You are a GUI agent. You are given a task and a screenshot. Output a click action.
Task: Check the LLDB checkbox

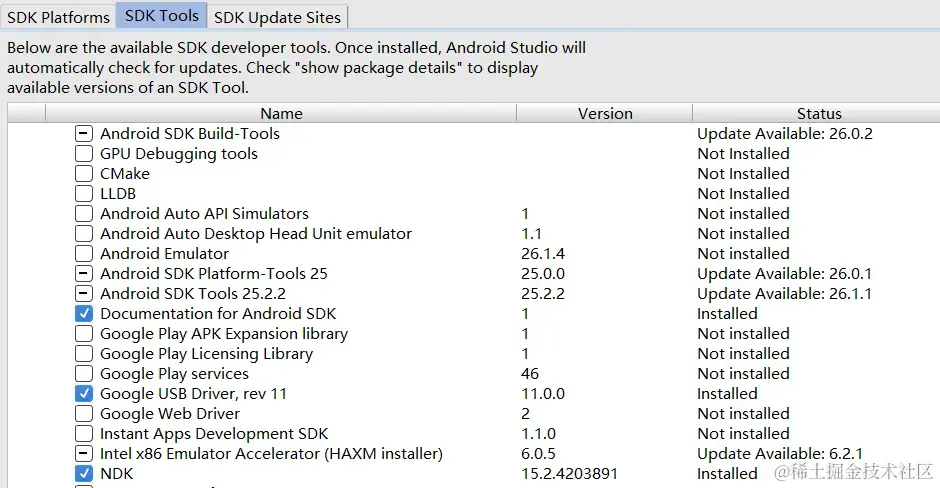[84, 194]
